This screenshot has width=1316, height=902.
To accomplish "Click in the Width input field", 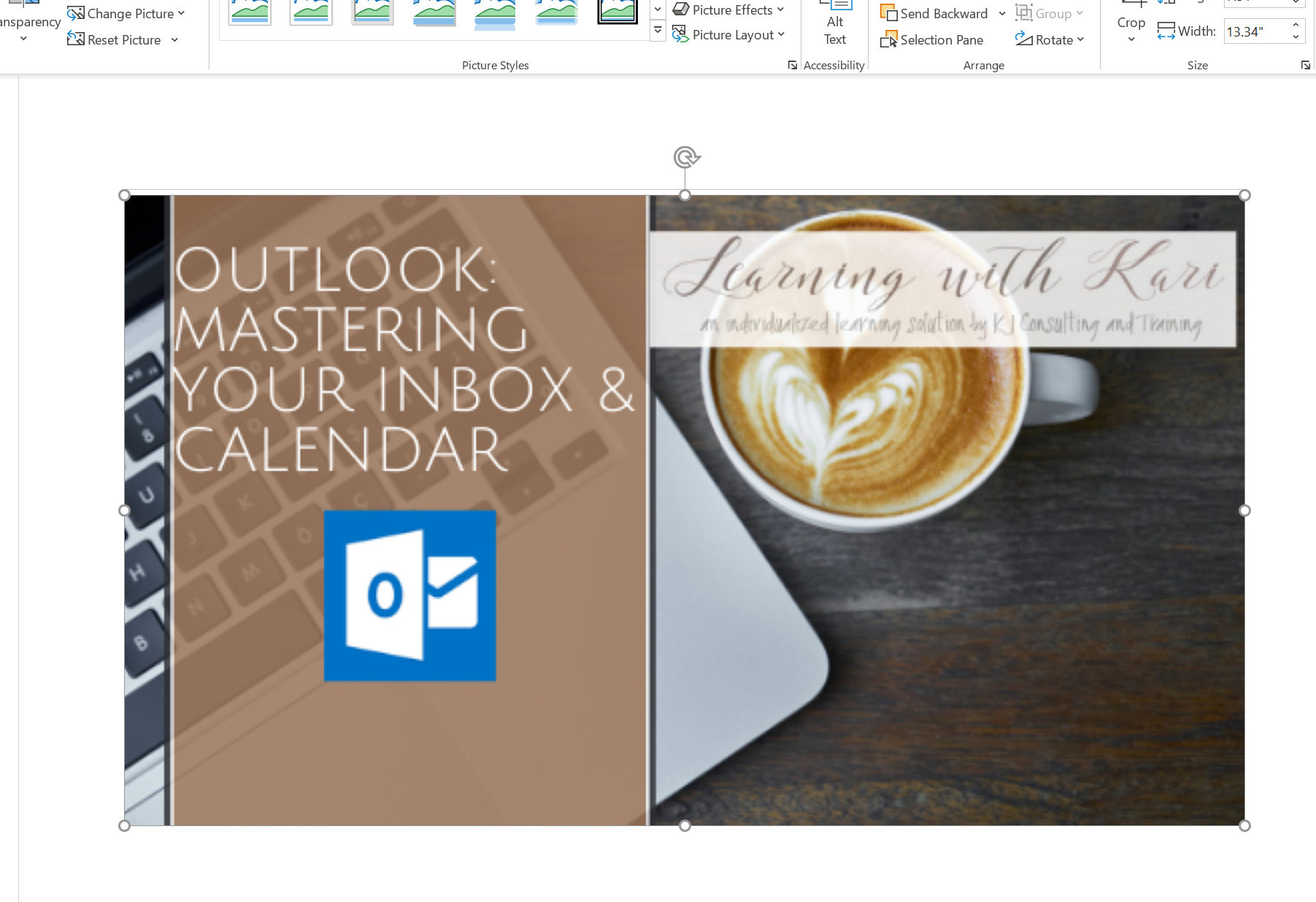I will click(x=1255, y=31).
